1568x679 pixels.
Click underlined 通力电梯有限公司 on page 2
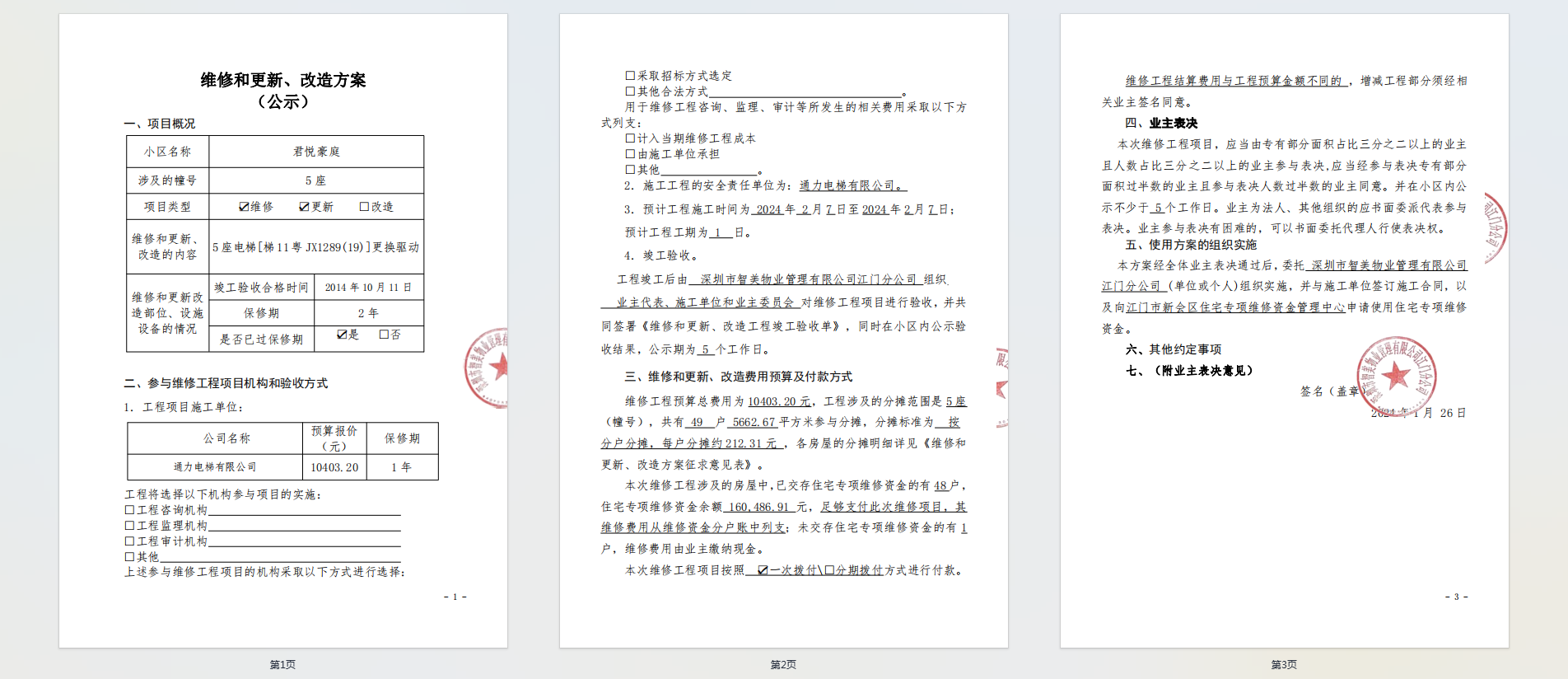(852, 186)
